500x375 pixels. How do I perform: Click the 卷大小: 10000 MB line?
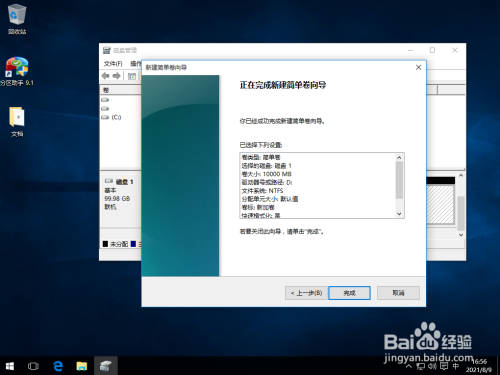[x=266, y=174]
